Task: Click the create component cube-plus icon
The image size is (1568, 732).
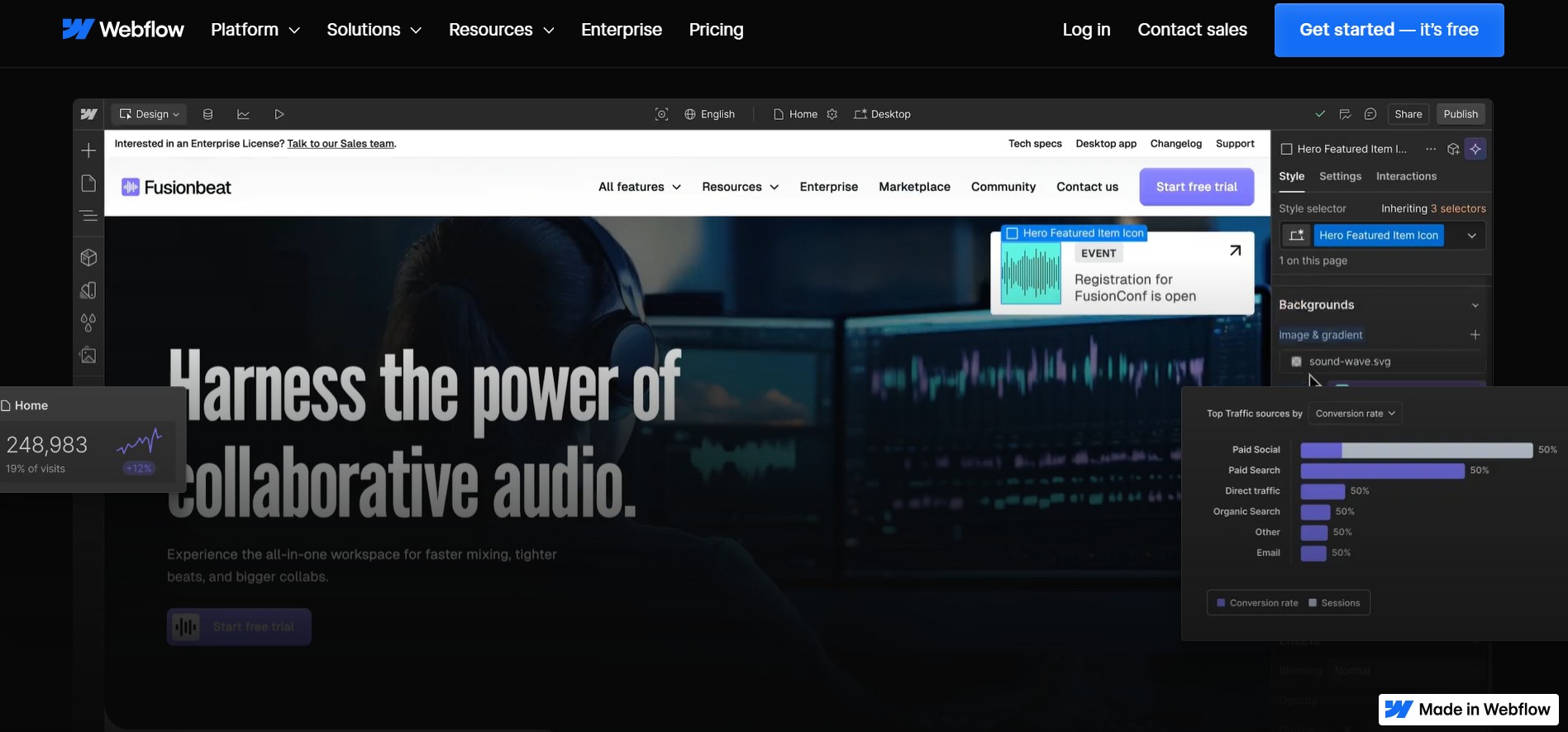Action: tap(1453, 149)
